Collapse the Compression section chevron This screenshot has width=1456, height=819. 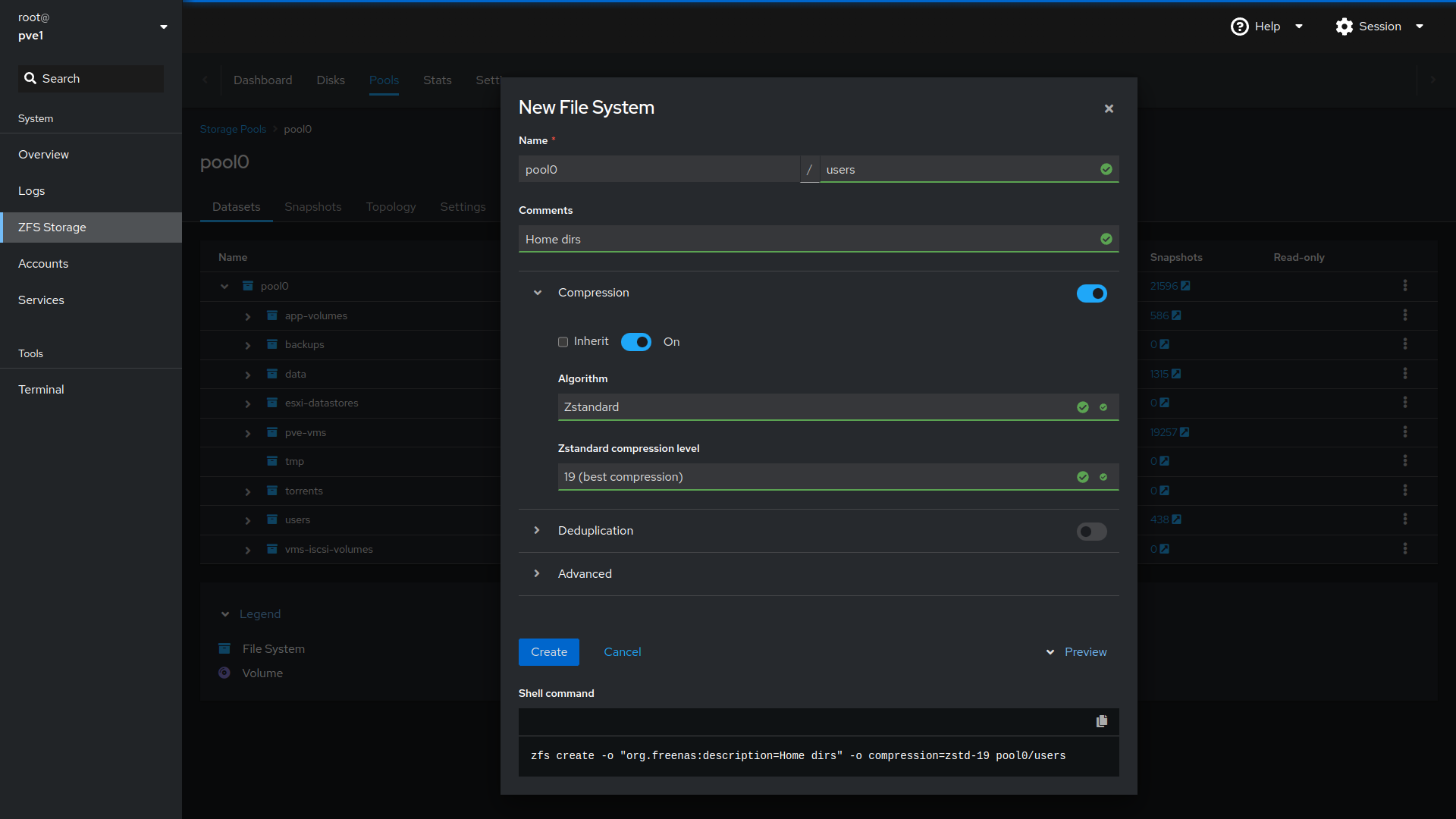tap(538, 293)
